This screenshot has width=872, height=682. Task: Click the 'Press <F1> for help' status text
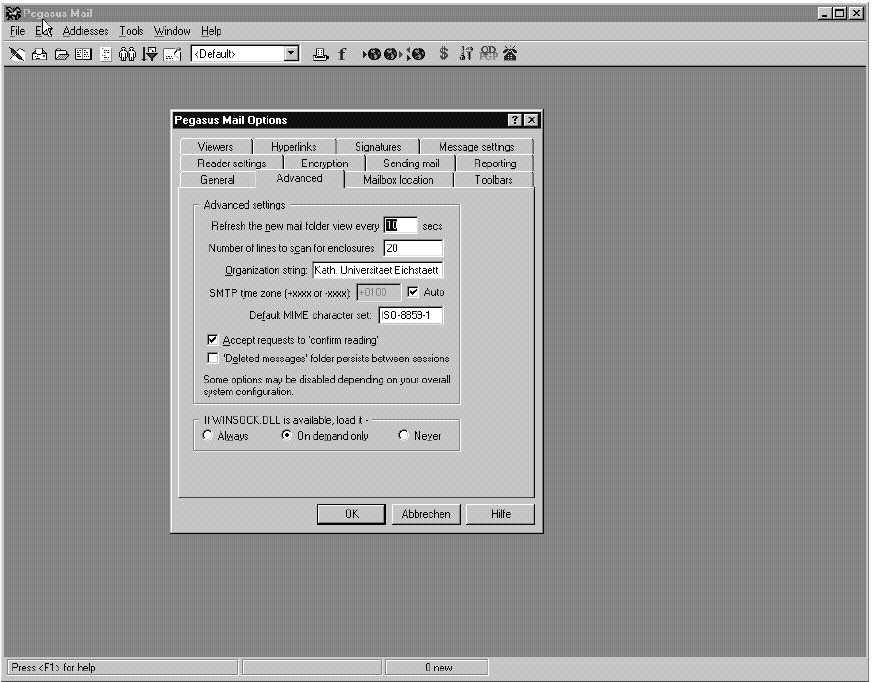[x=53, y=668]
